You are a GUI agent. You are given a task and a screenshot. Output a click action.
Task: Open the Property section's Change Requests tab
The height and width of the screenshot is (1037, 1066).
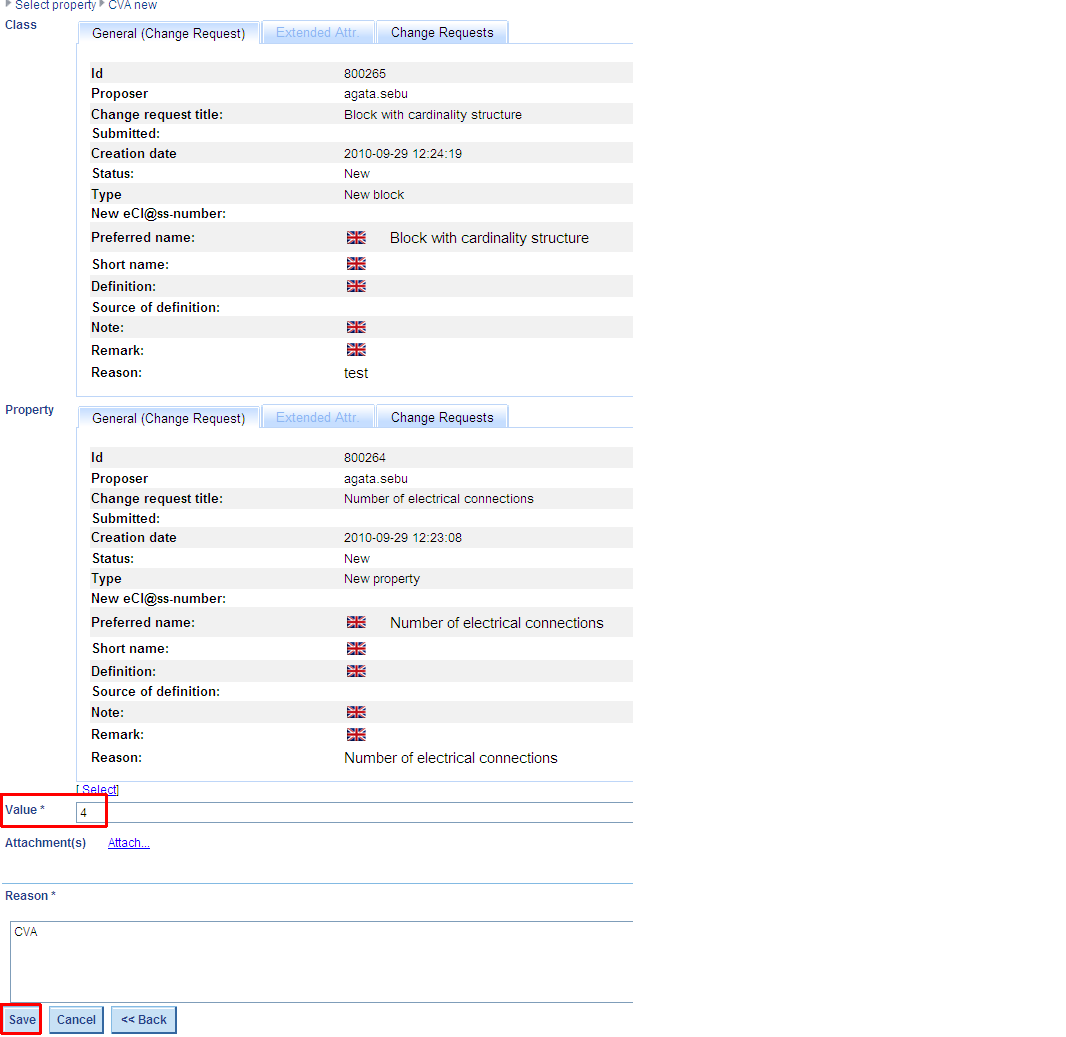(442, 418)
